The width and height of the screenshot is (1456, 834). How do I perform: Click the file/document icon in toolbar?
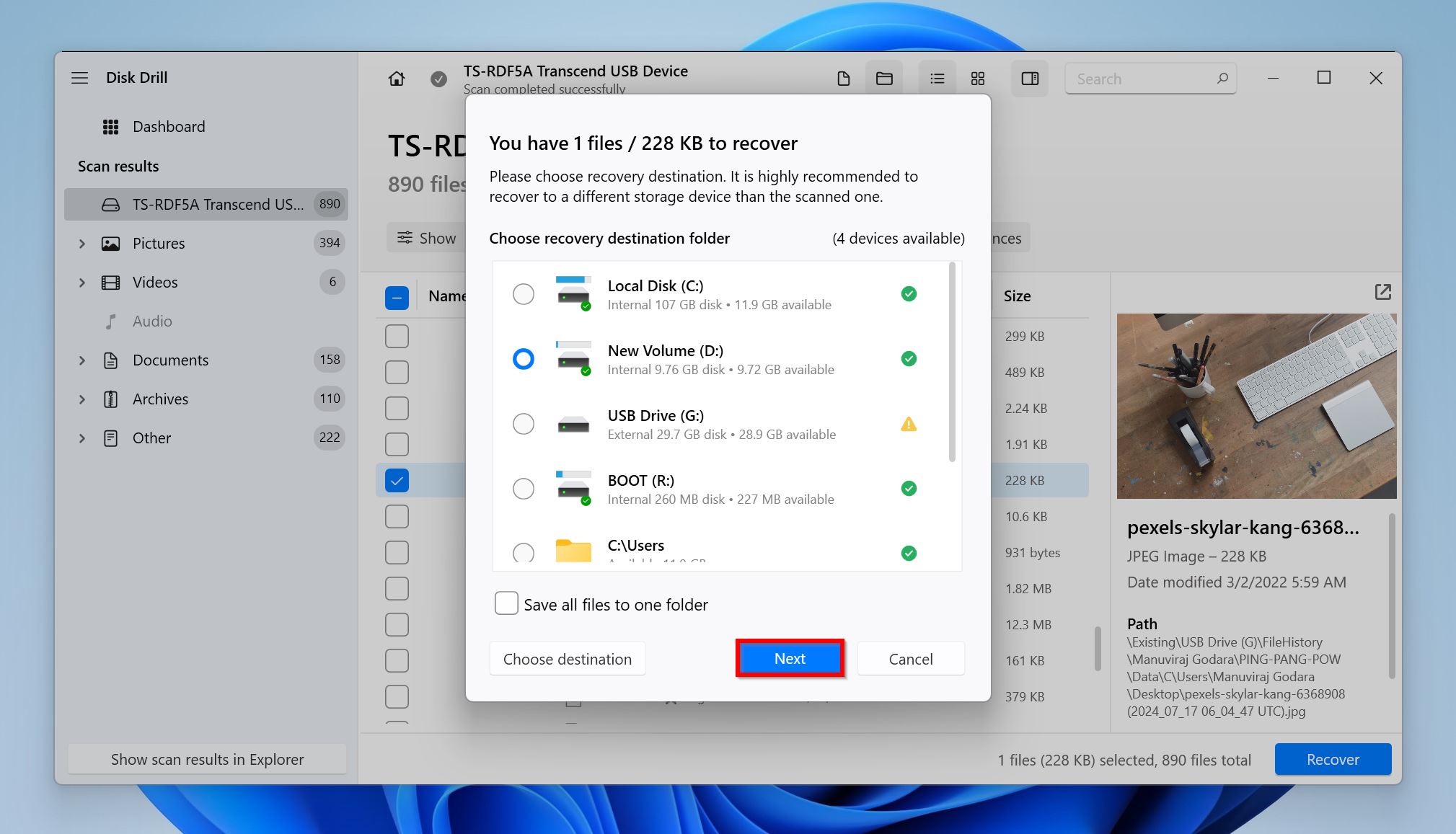tap(845, 79)
